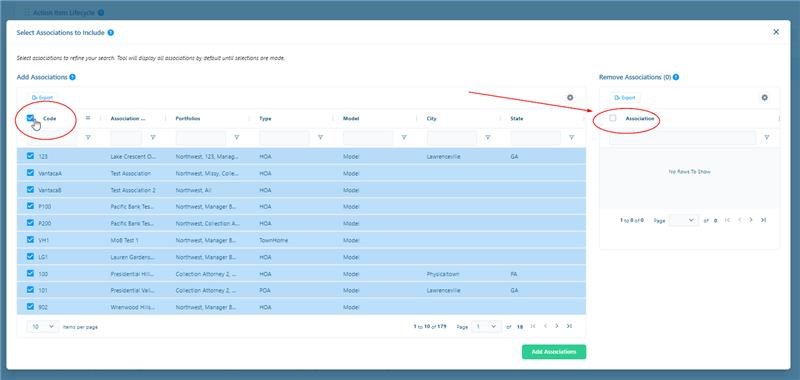Uncheck row 123 Lake Crescent

click(31, 156)
